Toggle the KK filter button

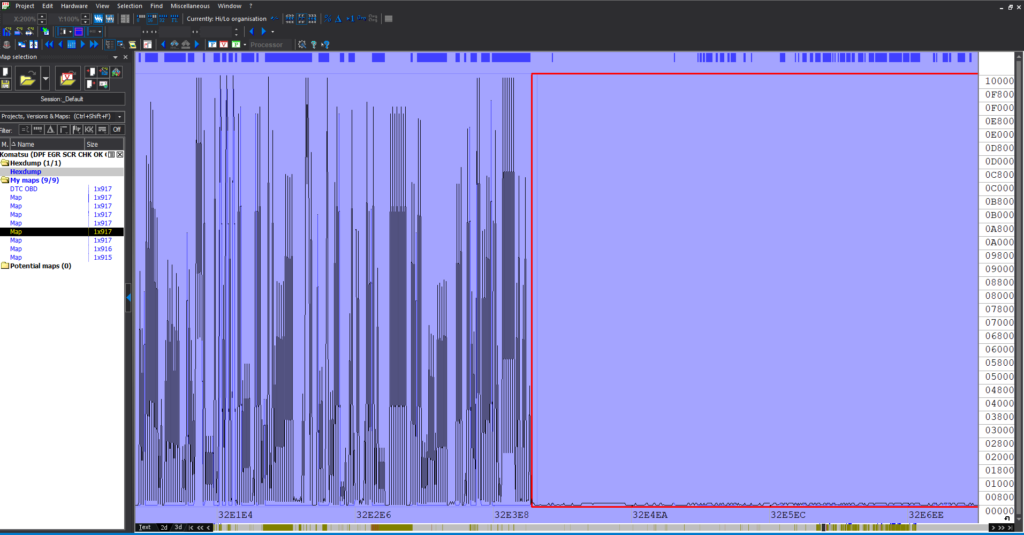tap(89, 130)
